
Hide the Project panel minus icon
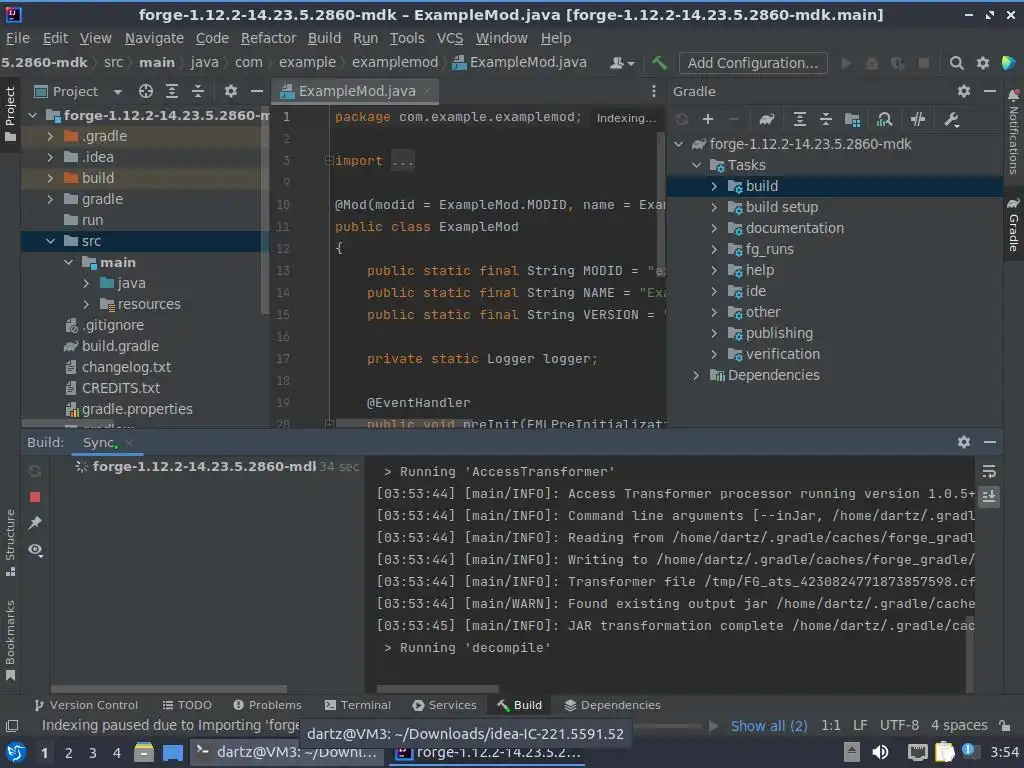pos(257,91)
